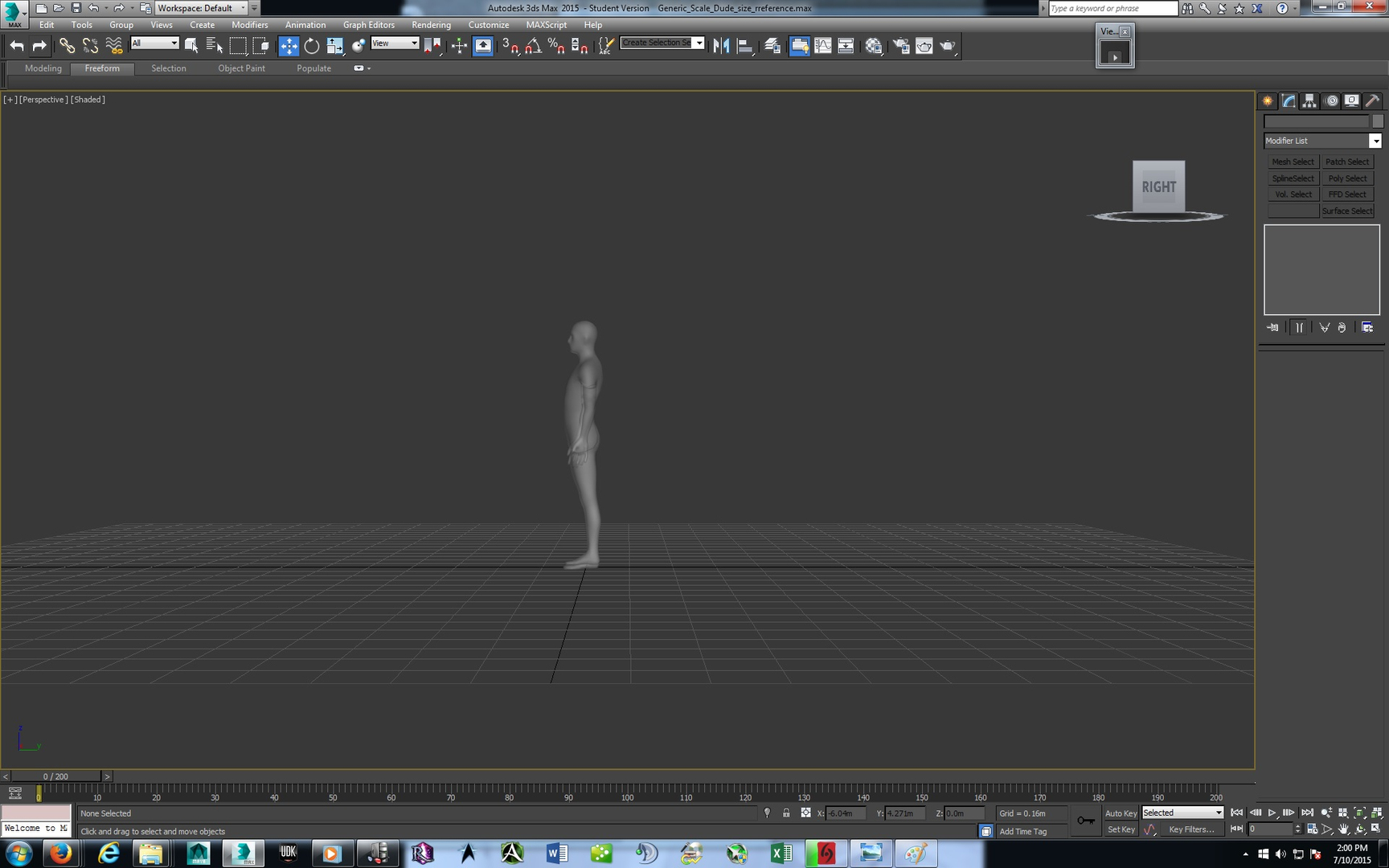This screenshot has height=868, width=1389.
Task: Switch to the Modeling ribbon tab
Action: tap(43, 68)
